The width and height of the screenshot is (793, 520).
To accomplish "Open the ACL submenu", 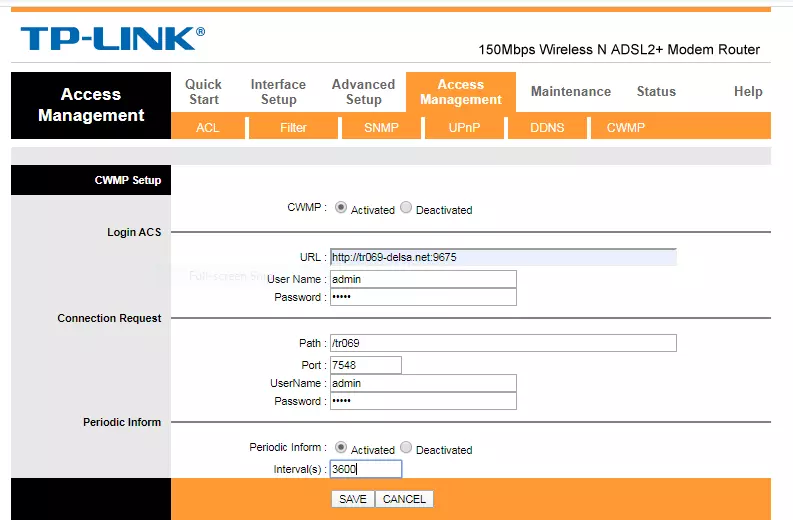I will tap(208, 127).
